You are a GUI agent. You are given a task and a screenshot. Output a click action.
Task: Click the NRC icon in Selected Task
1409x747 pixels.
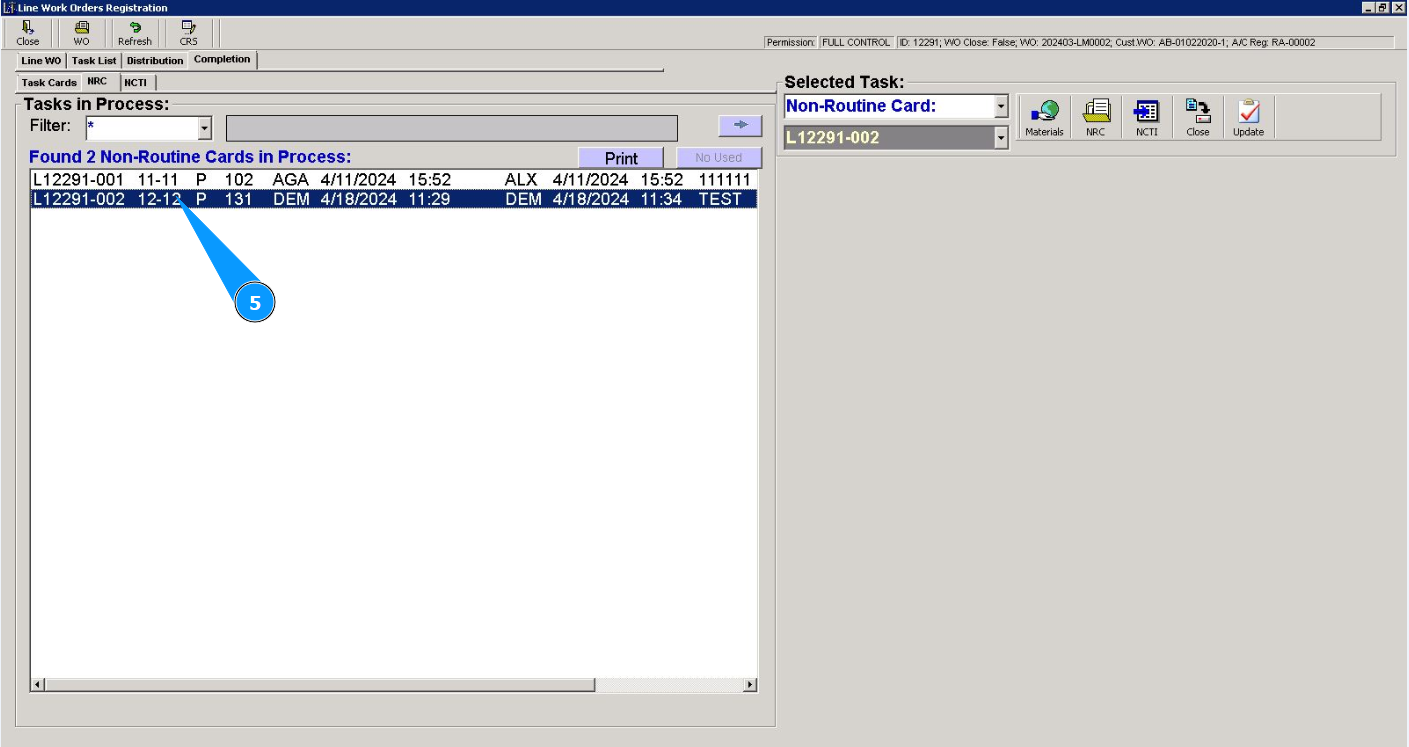pos(1096,118)
